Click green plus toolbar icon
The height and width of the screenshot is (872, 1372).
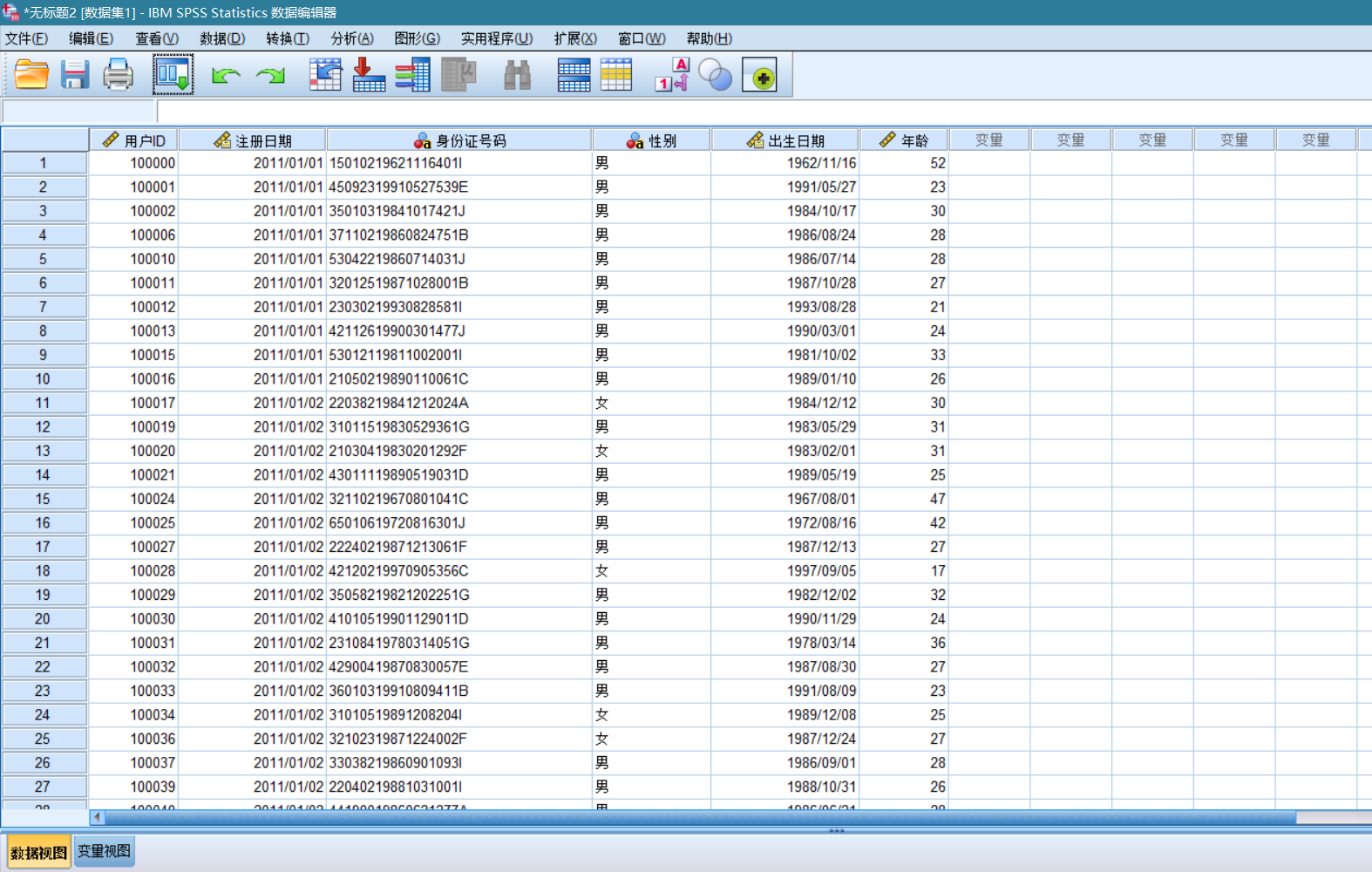point(760,76)
